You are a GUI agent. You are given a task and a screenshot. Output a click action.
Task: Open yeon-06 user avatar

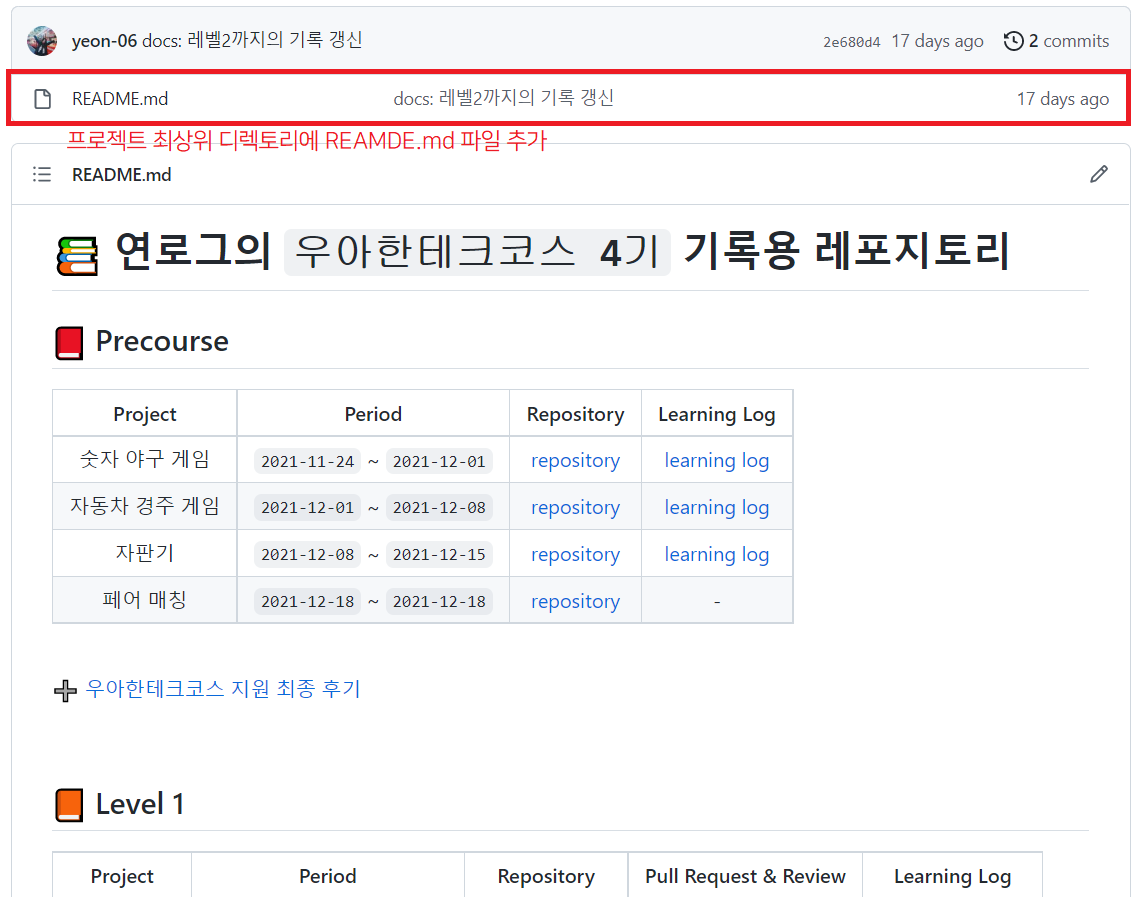click(x=42, y=41)
